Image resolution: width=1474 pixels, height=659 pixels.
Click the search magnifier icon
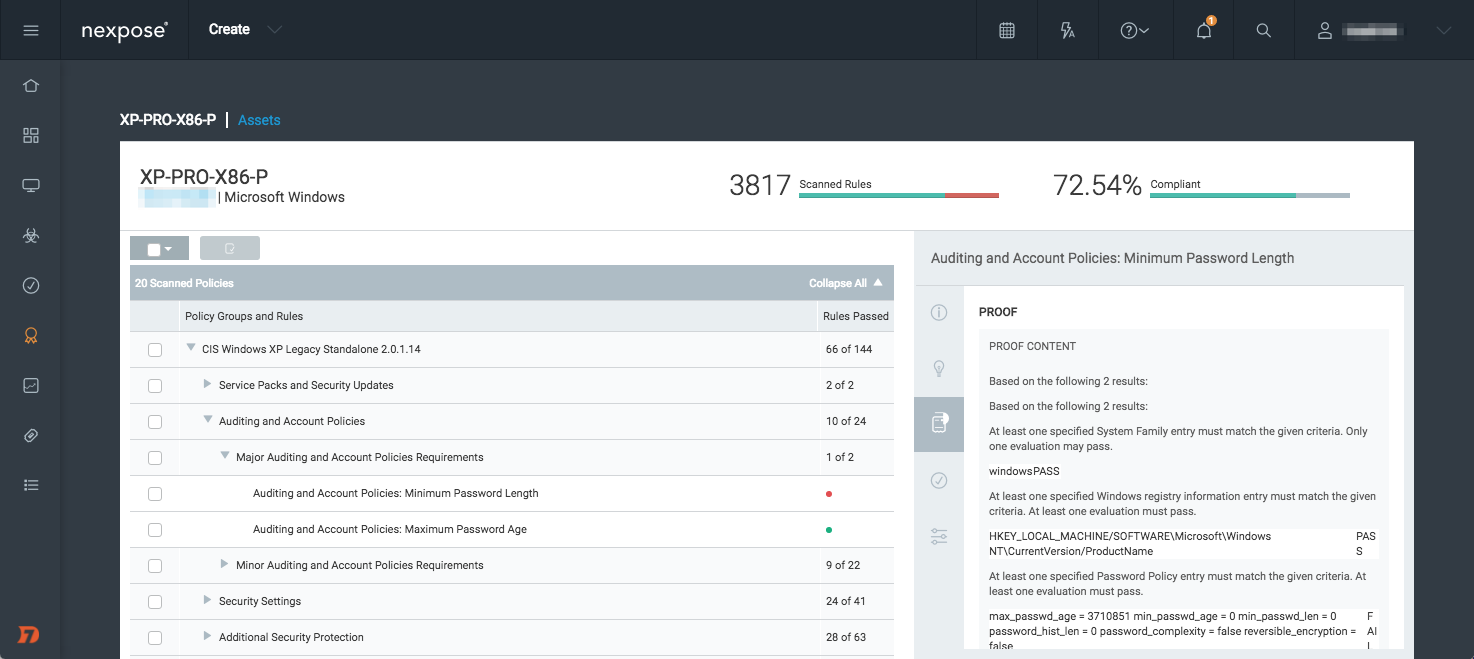(1264, 30)
